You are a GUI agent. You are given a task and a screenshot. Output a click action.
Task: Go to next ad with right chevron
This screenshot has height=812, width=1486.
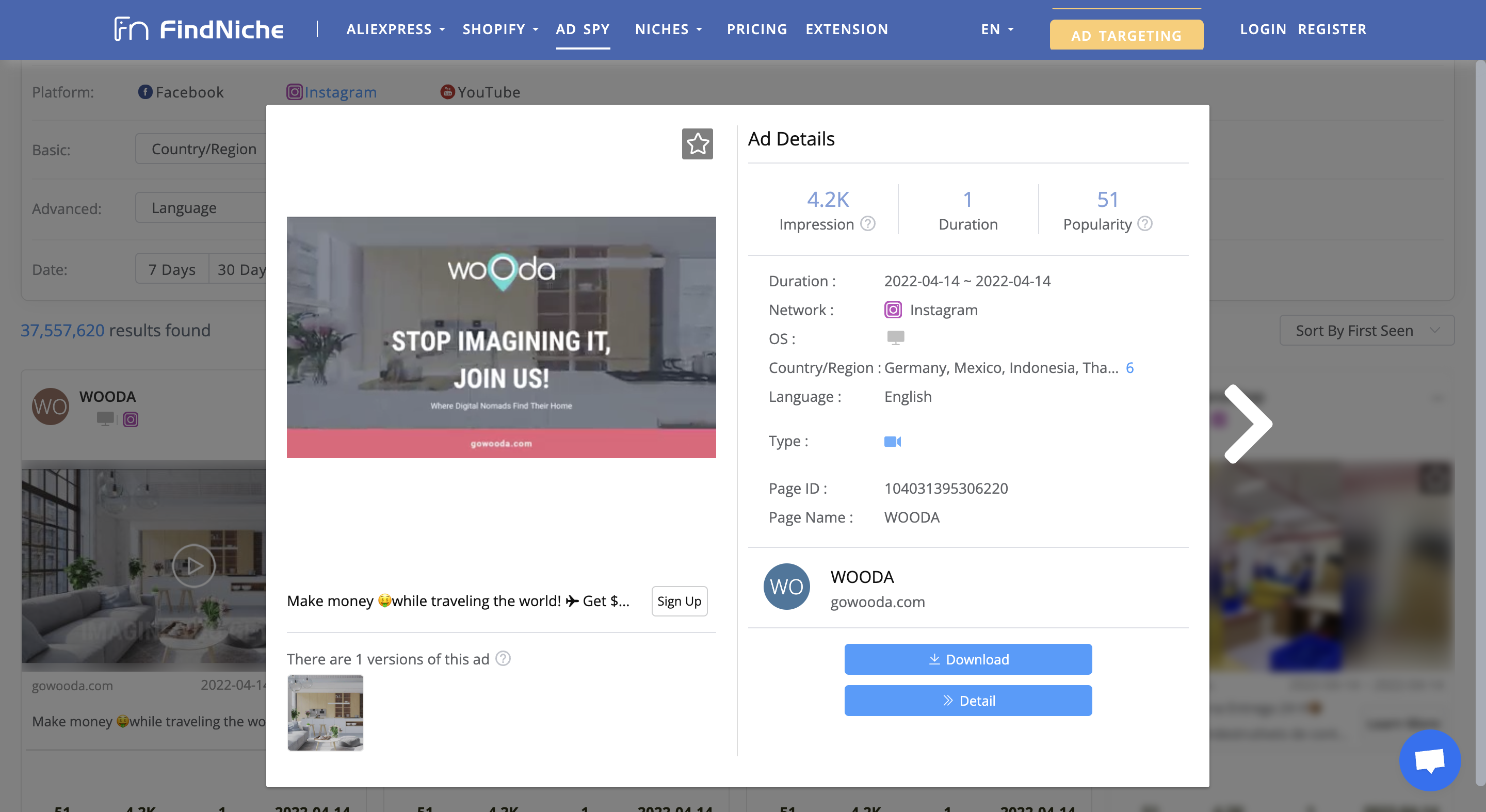click(x=1248, y=424)
